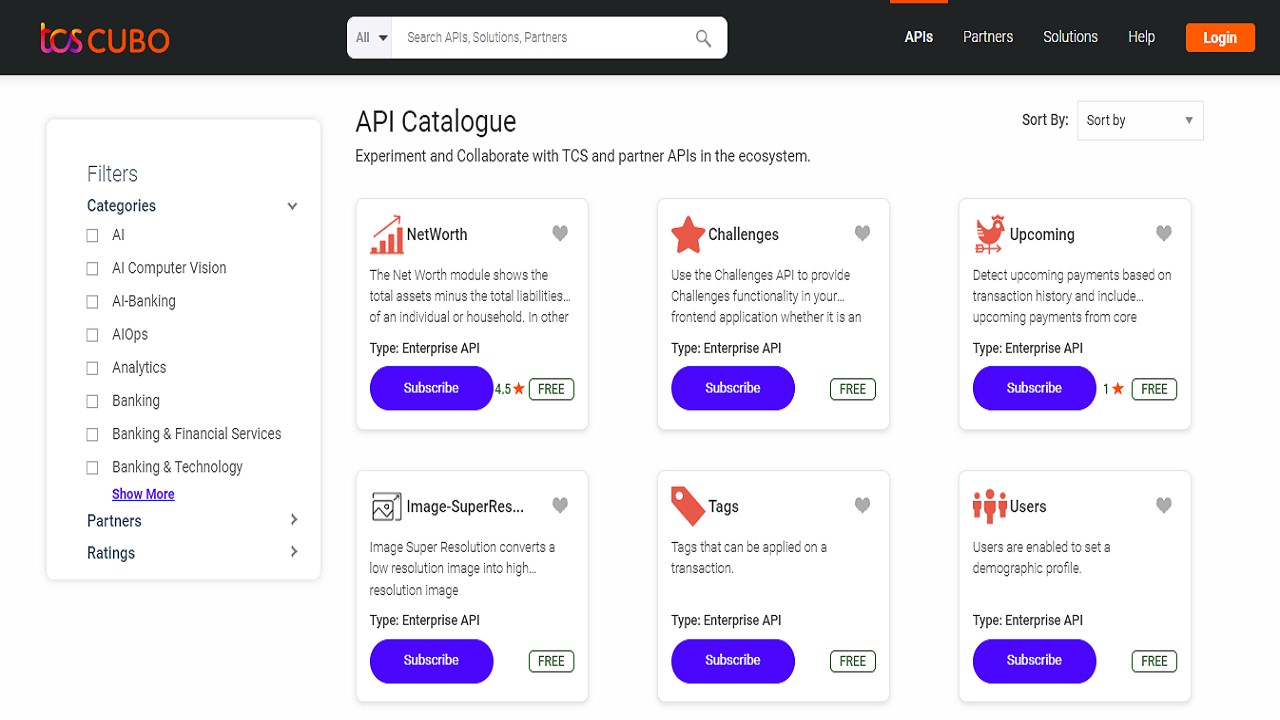
Task: Click the Tags card title
Action: 723,506
